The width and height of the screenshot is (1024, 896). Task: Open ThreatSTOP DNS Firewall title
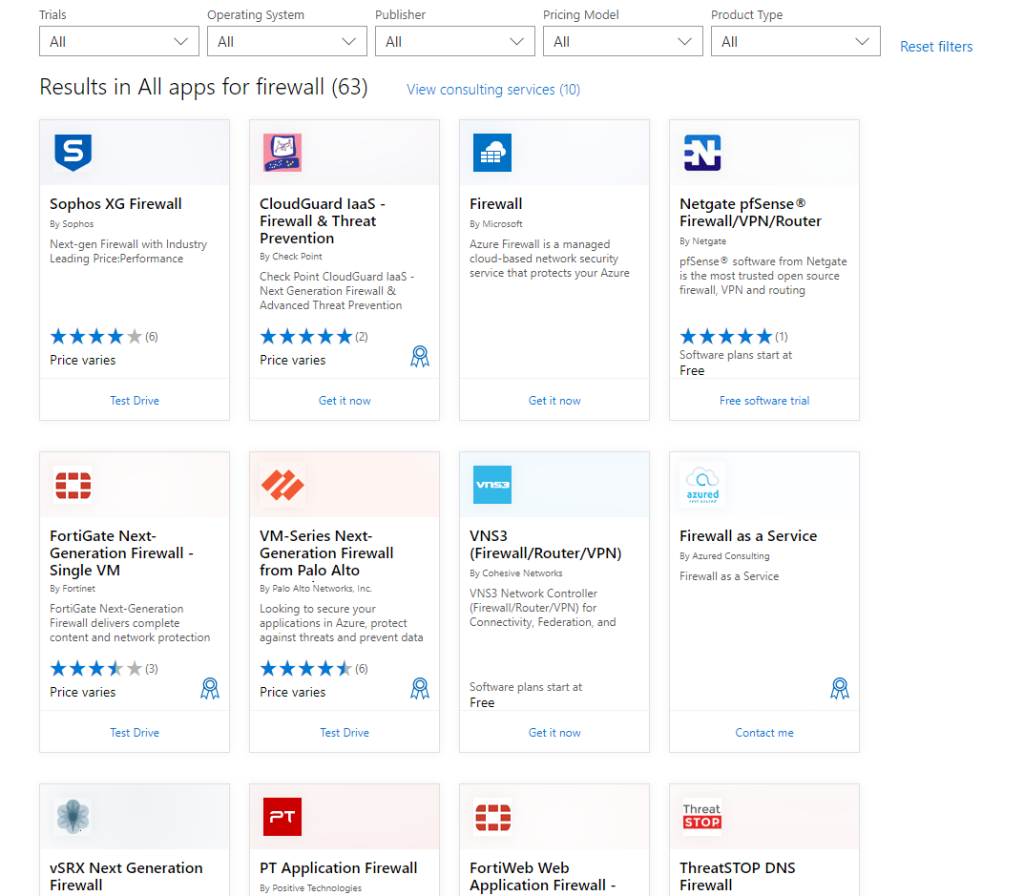737,876
